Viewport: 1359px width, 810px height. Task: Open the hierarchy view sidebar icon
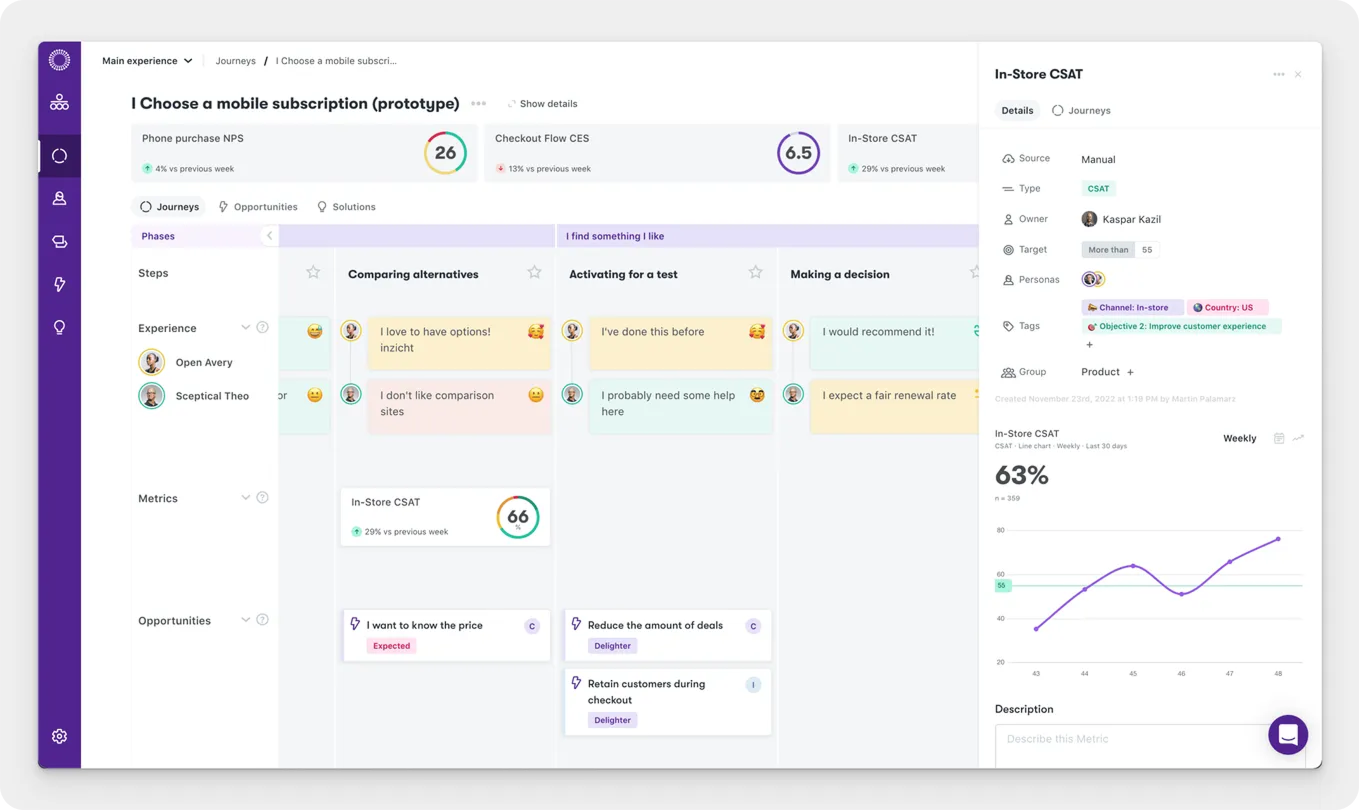click(59, 102)
